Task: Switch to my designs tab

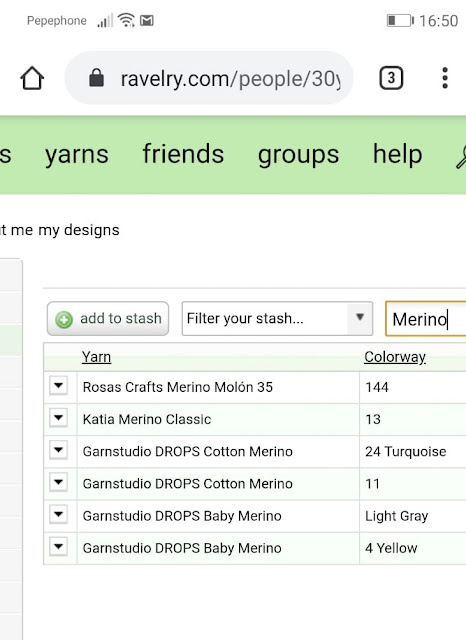Action: tap(79, 230)
